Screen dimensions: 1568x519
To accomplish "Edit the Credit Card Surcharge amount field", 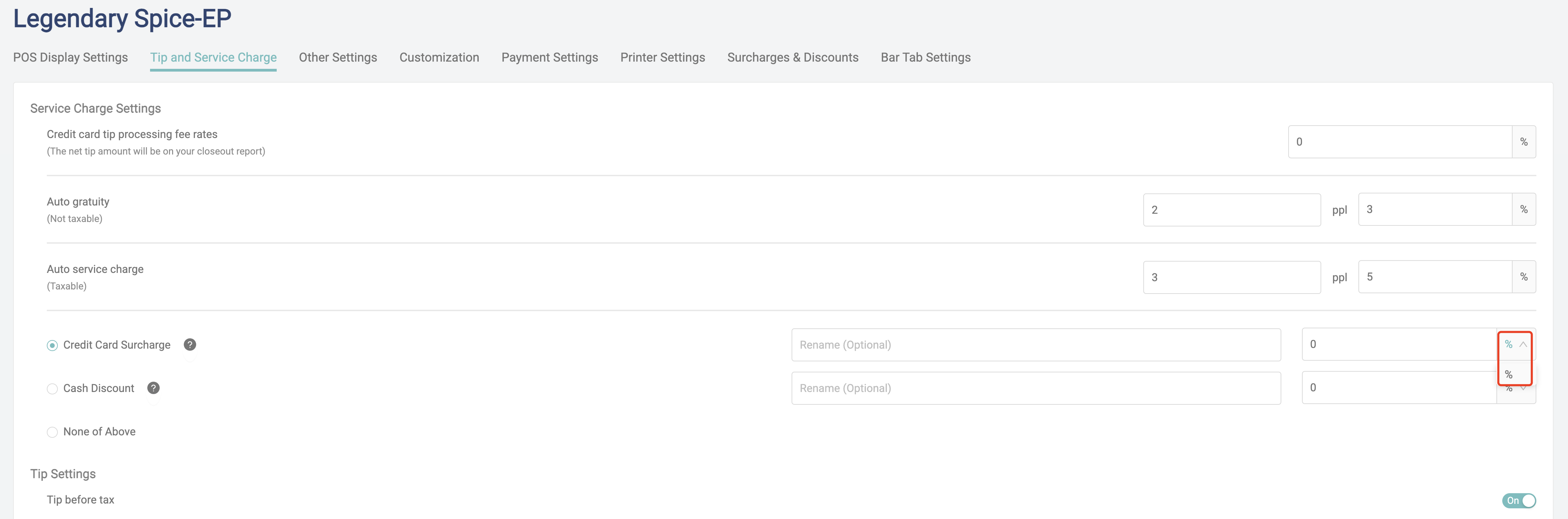I will [x=1399, y=345].
